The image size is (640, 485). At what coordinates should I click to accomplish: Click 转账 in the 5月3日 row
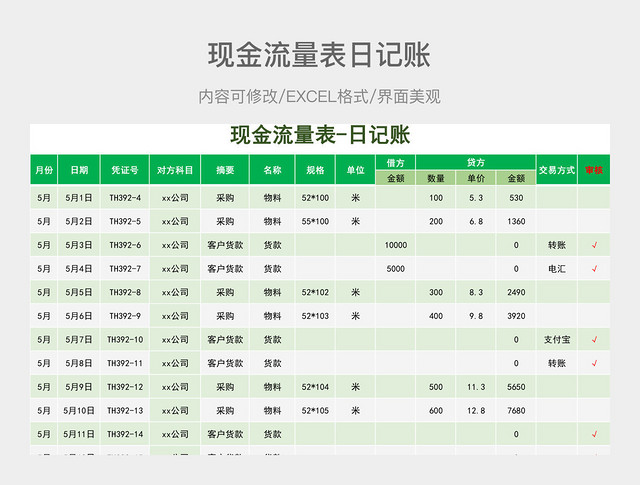[557, 245]
